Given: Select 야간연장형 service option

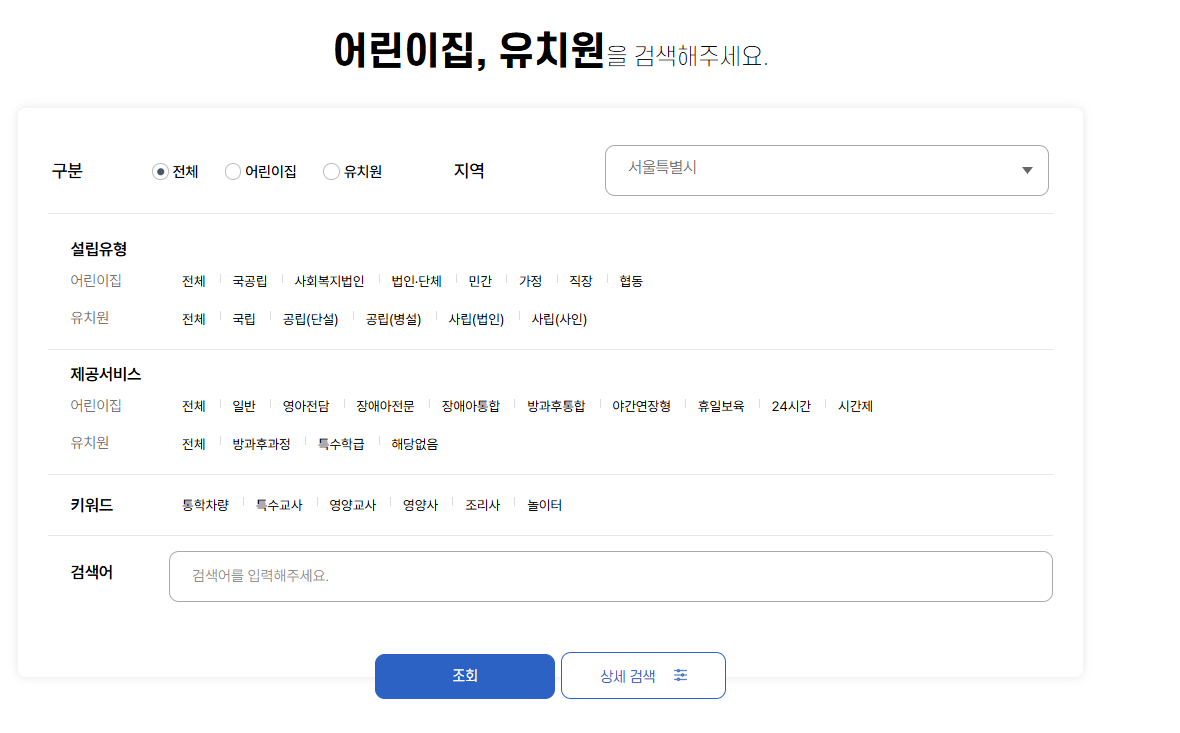Looking at the screenshot, I should 641,406.
